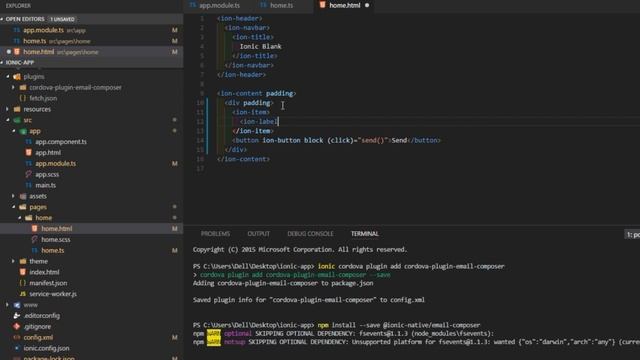Click ionic.config.json file icon

(x=17, y=348)
